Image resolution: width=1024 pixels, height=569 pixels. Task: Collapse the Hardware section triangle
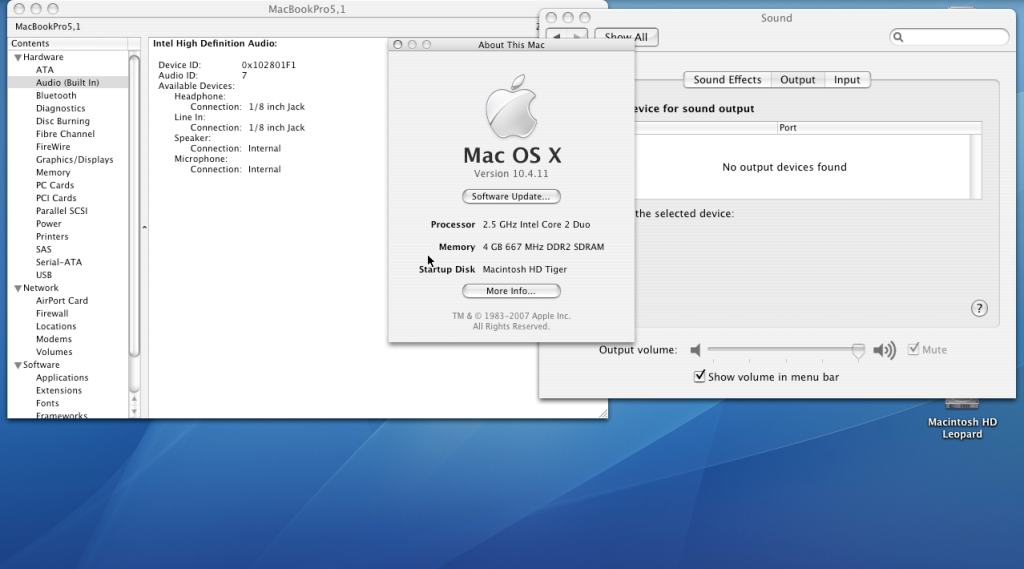17,58
